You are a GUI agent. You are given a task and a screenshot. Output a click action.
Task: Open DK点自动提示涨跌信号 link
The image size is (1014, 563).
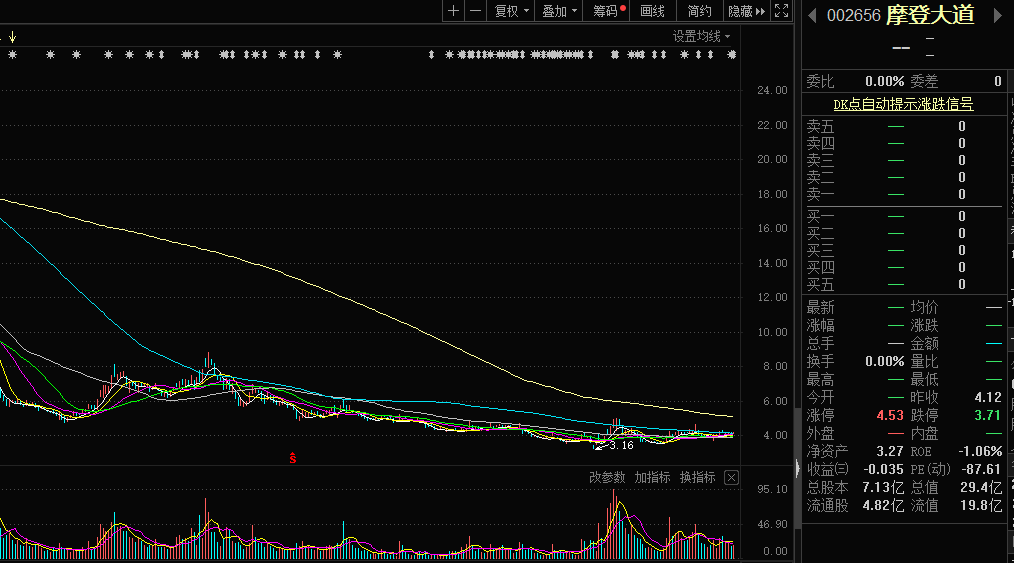click(903, 104)
